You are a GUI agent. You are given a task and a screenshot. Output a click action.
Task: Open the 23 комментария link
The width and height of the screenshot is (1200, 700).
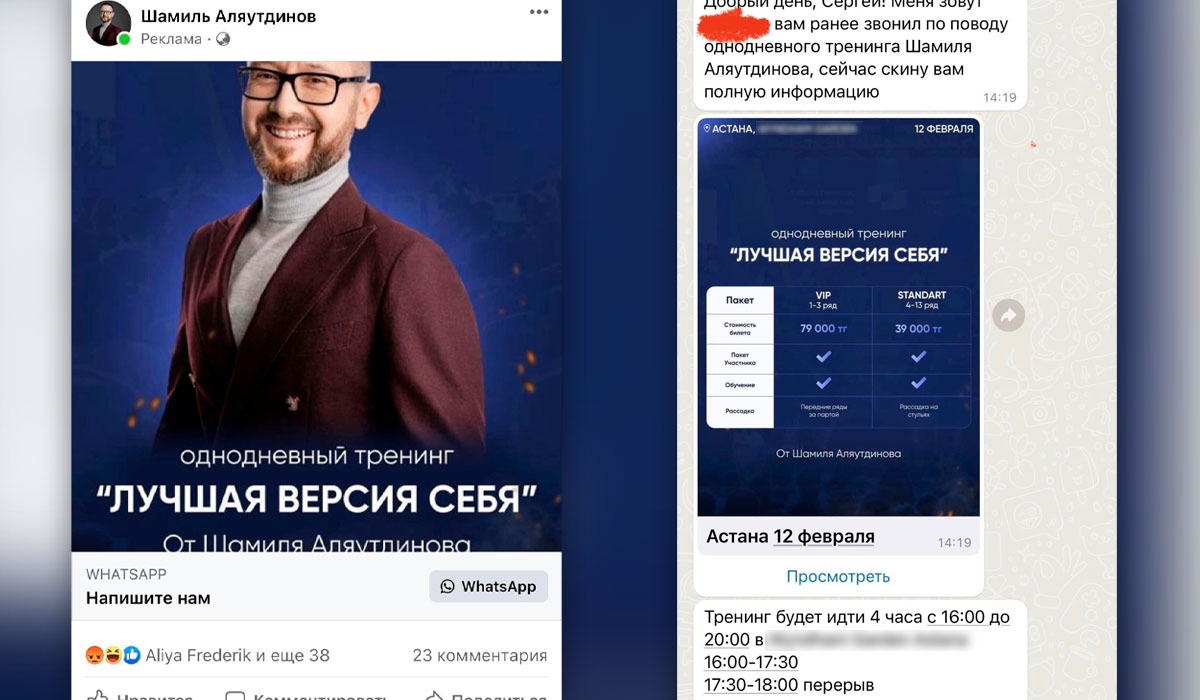coord(480,656)
